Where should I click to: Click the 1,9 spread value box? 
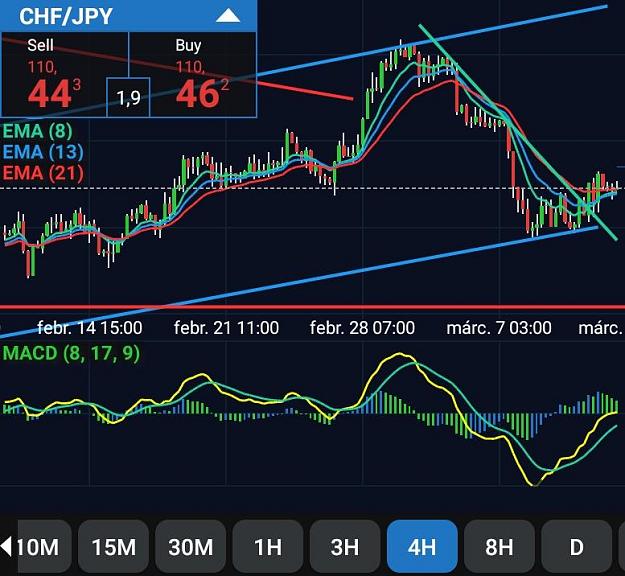click(128, 97)
